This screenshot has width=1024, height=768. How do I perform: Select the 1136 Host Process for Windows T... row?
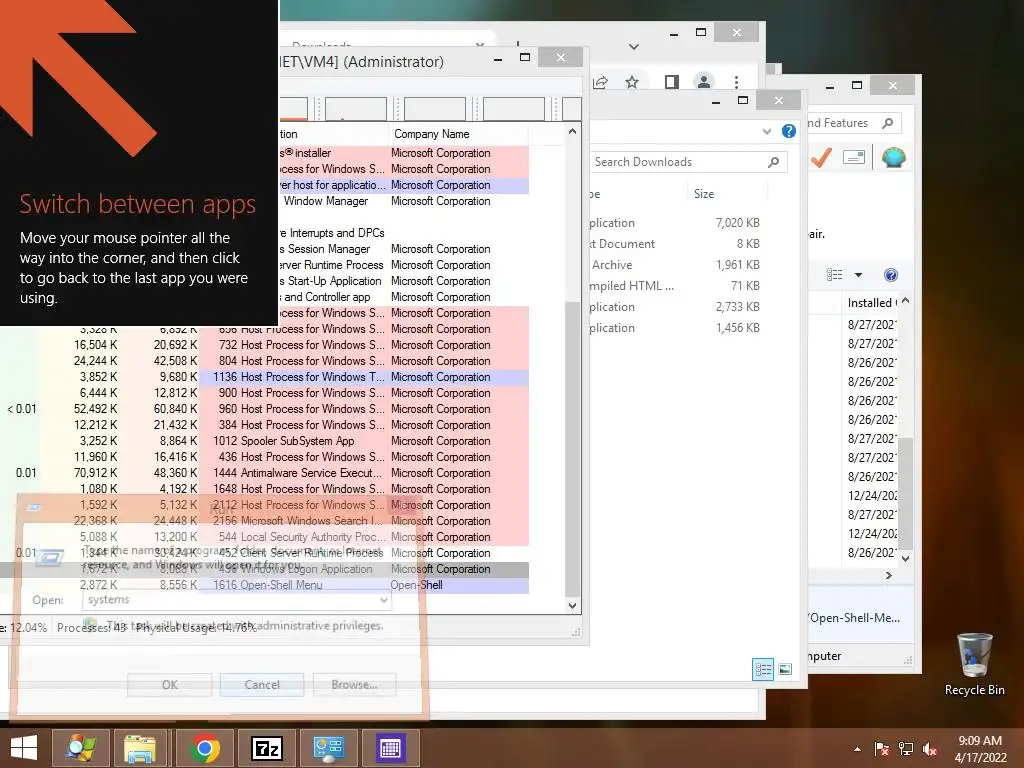tap(264, 377)
